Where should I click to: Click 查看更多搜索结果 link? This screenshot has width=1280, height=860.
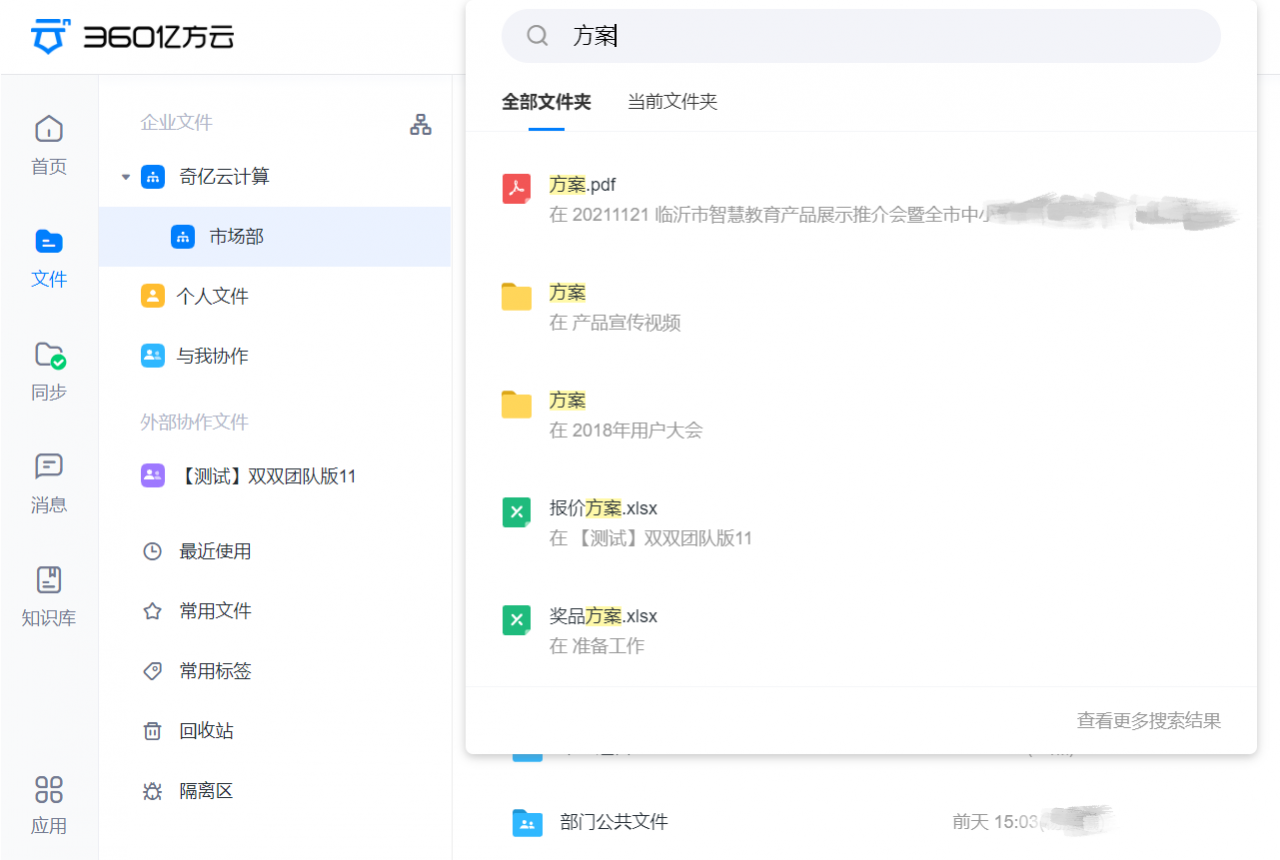click(x=1148, y=719)
